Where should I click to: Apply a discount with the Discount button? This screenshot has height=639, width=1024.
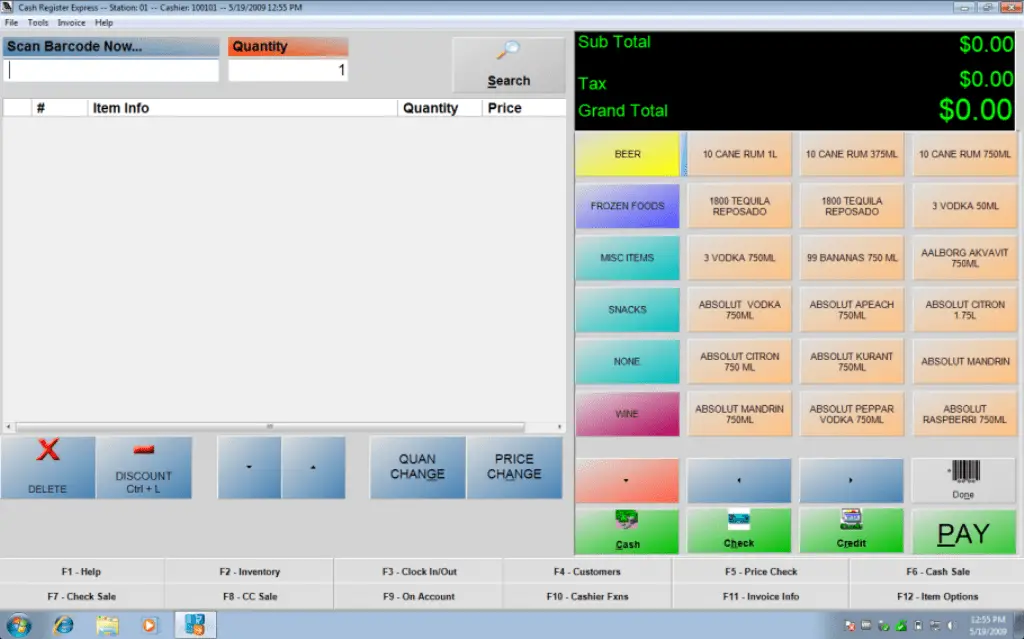coord(143,468)
